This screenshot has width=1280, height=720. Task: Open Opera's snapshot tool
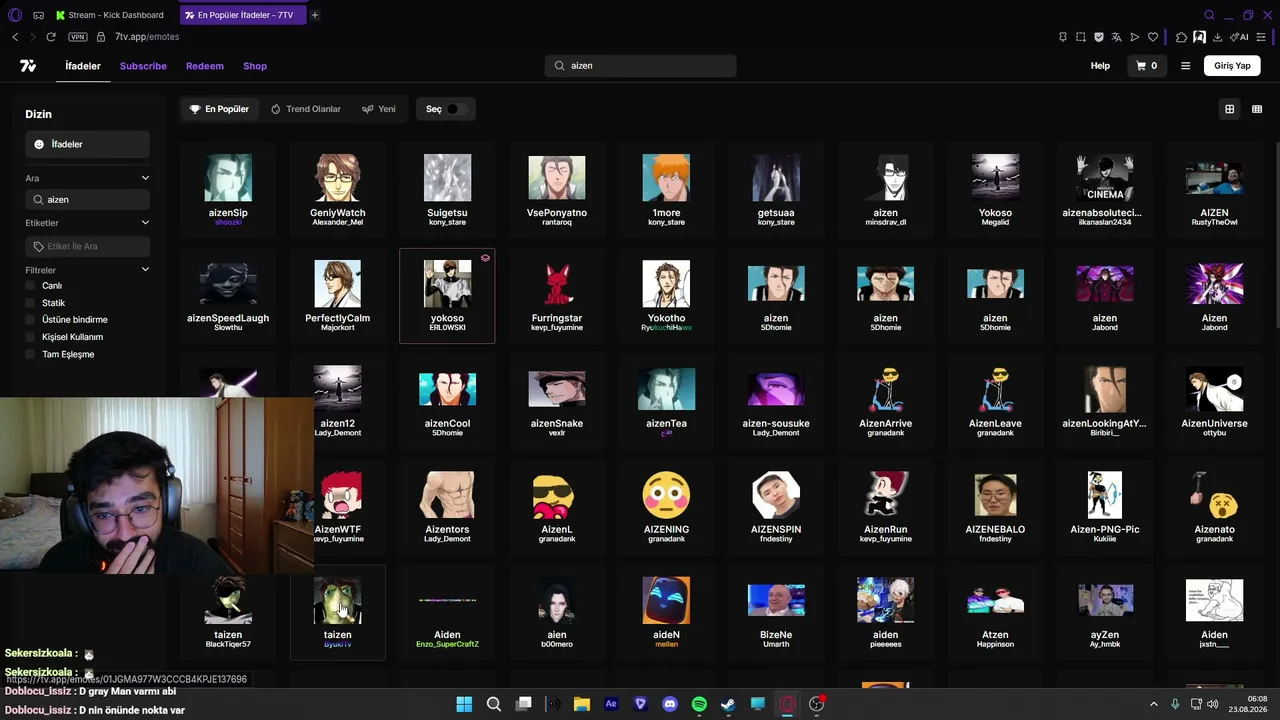point(1081,37)
